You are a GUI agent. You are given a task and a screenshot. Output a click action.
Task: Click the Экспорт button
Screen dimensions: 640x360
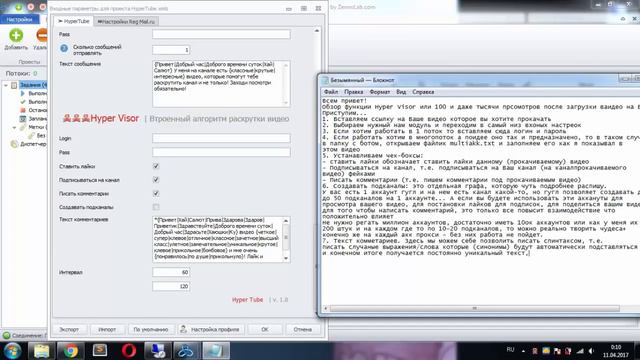coord(69,329)
